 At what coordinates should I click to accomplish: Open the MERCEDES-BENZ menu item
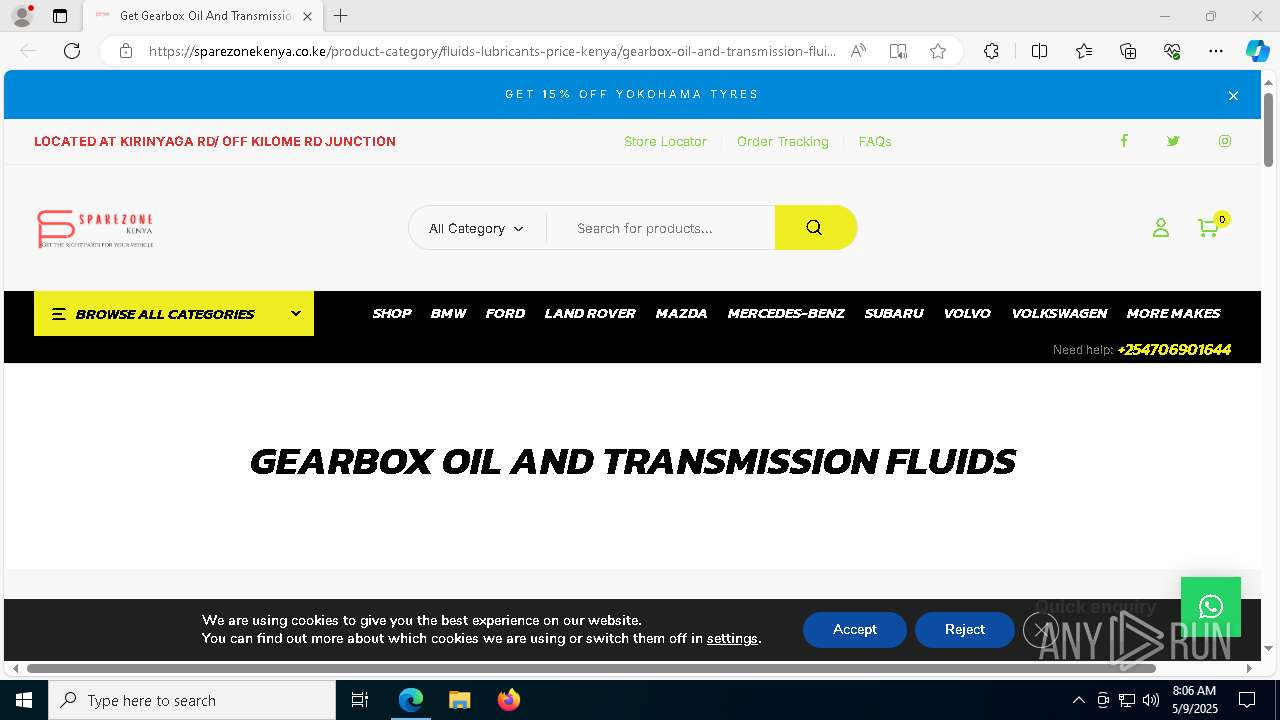click(786, 314)
